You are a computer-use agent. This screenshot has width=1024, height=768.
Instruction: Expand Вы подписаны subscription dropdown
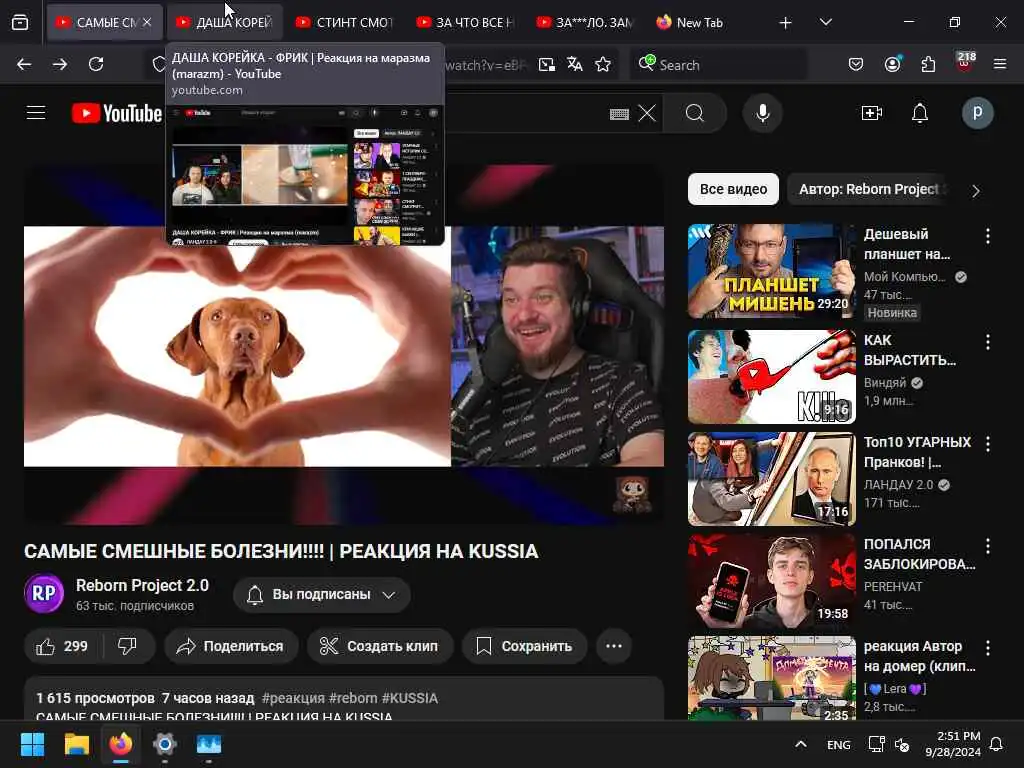coord(322,595)
